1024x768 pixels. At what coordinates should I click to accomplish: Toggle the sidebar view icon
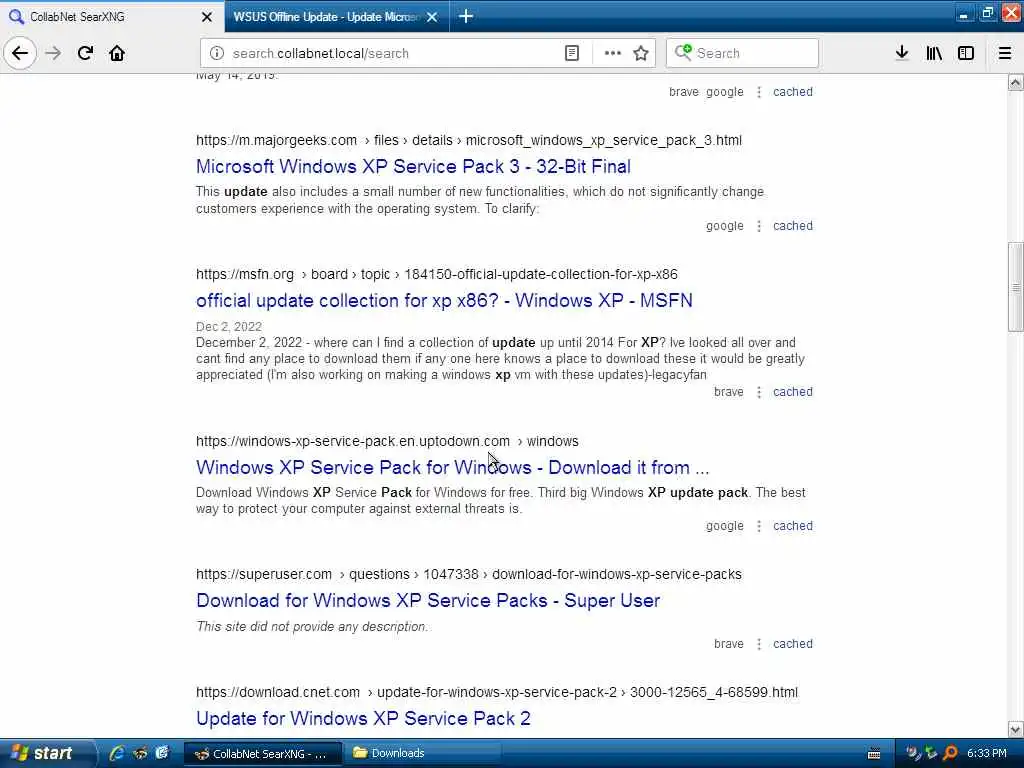[x=966, y=53]
